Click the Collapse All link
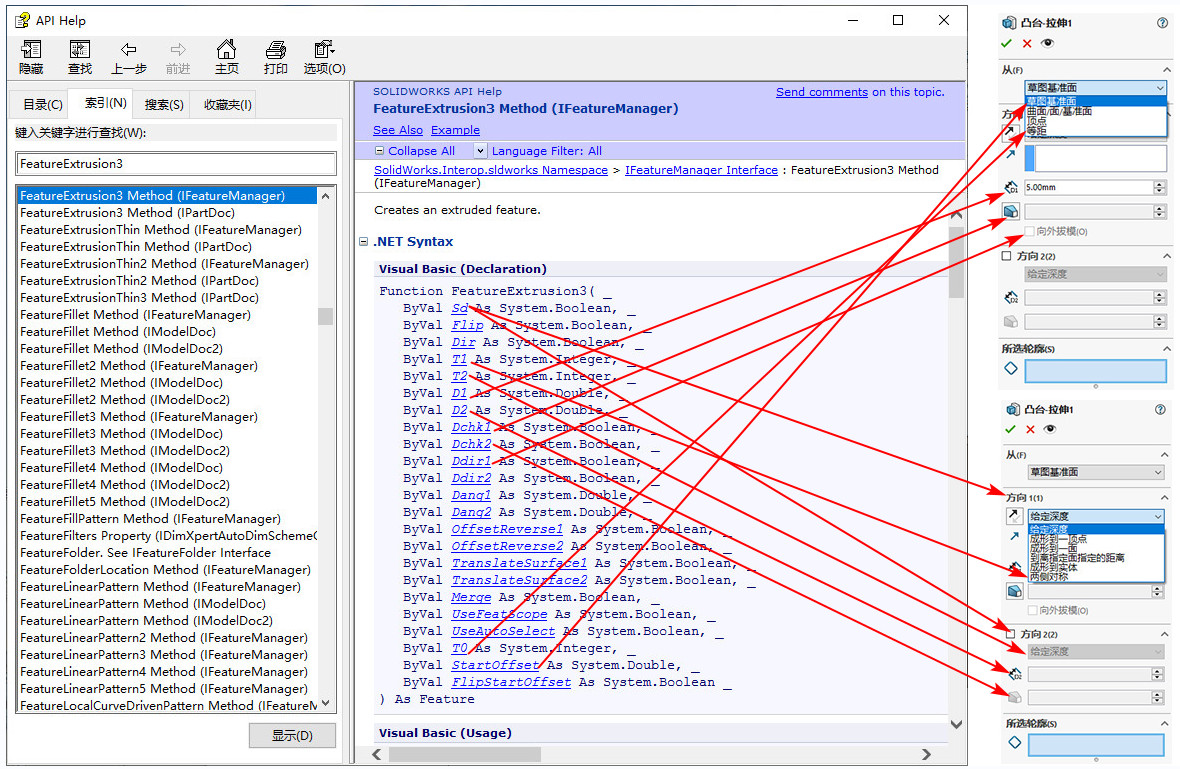Screen dimensions: 1180x769 point(421,150)
